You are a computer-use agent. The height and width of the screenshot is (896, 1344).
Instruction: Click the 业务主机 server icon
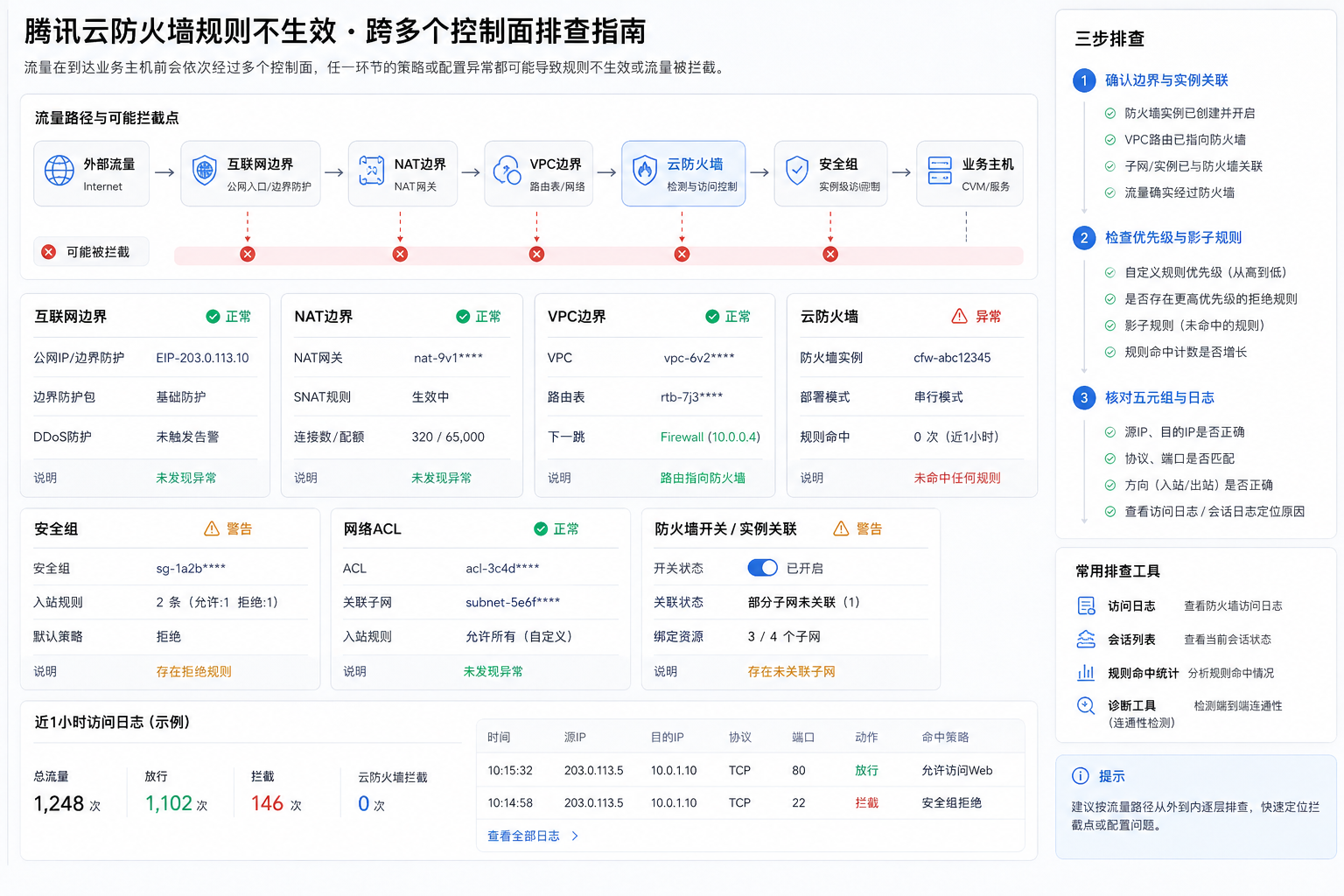click(940, 171)
